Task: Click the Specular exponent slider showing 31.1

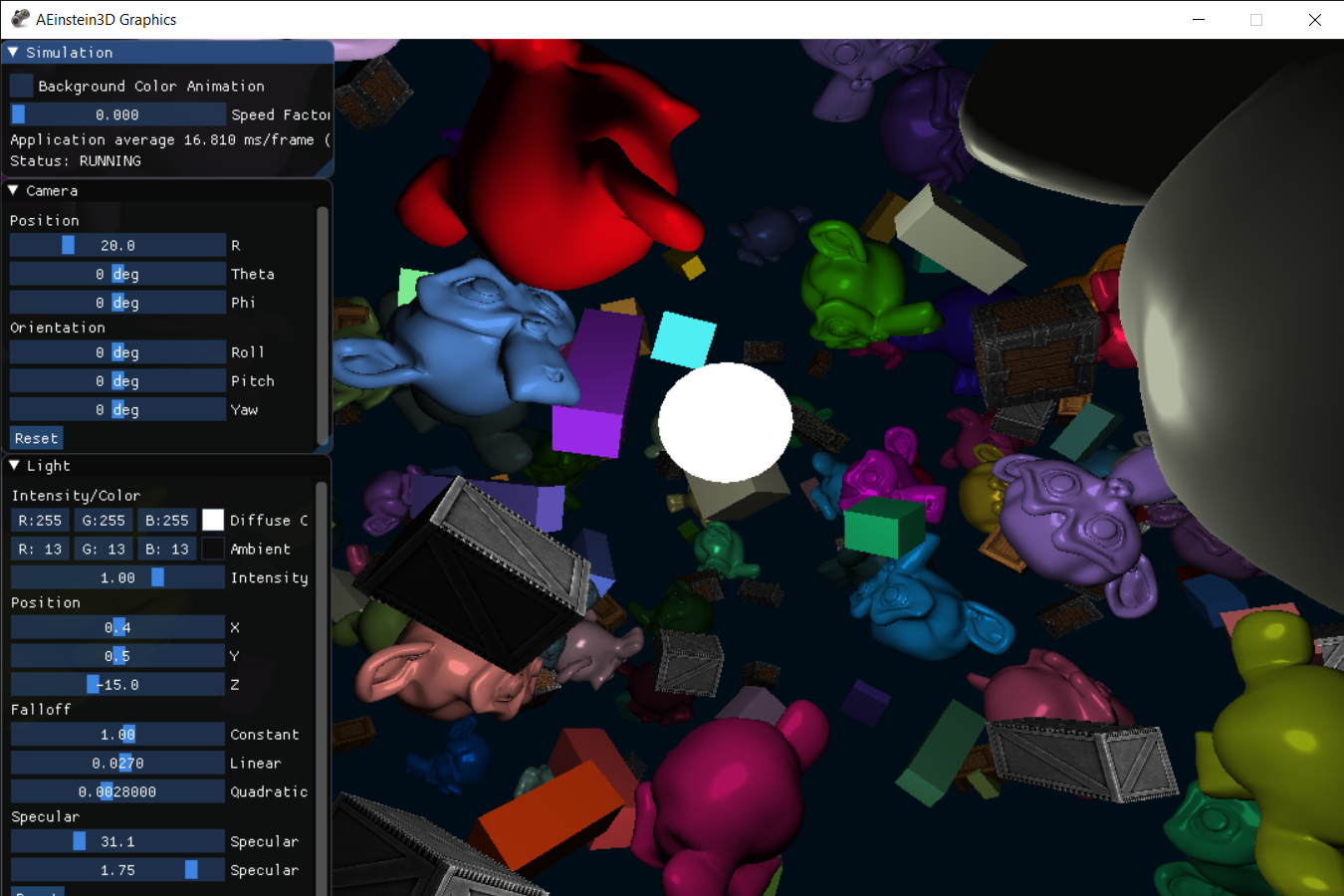Action: [117, 840]
